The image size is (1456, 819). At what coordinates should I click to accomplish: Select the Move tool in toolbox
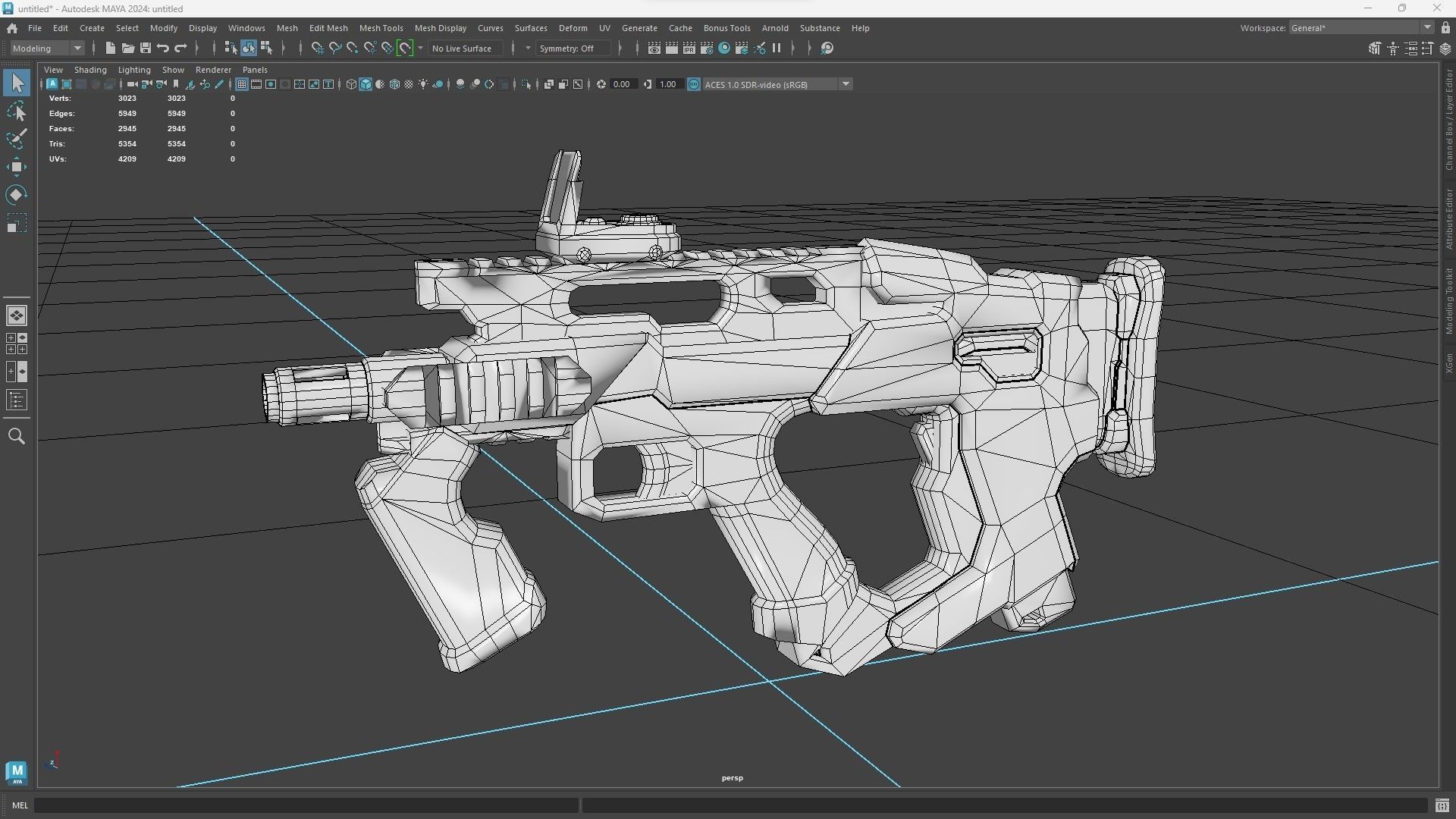[16, 167]
